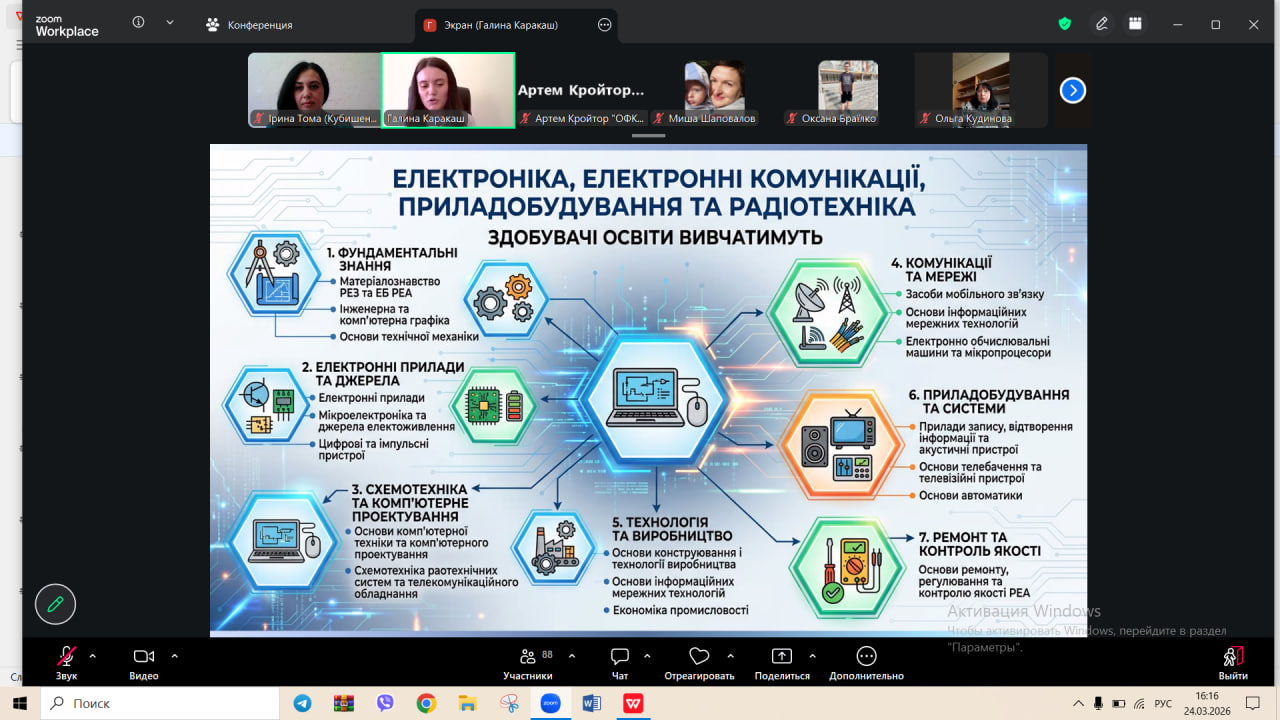The height and width of the screenshot is (720, 1280).
Task: Click Поделиться share screen button
Action: coord(781,663)
